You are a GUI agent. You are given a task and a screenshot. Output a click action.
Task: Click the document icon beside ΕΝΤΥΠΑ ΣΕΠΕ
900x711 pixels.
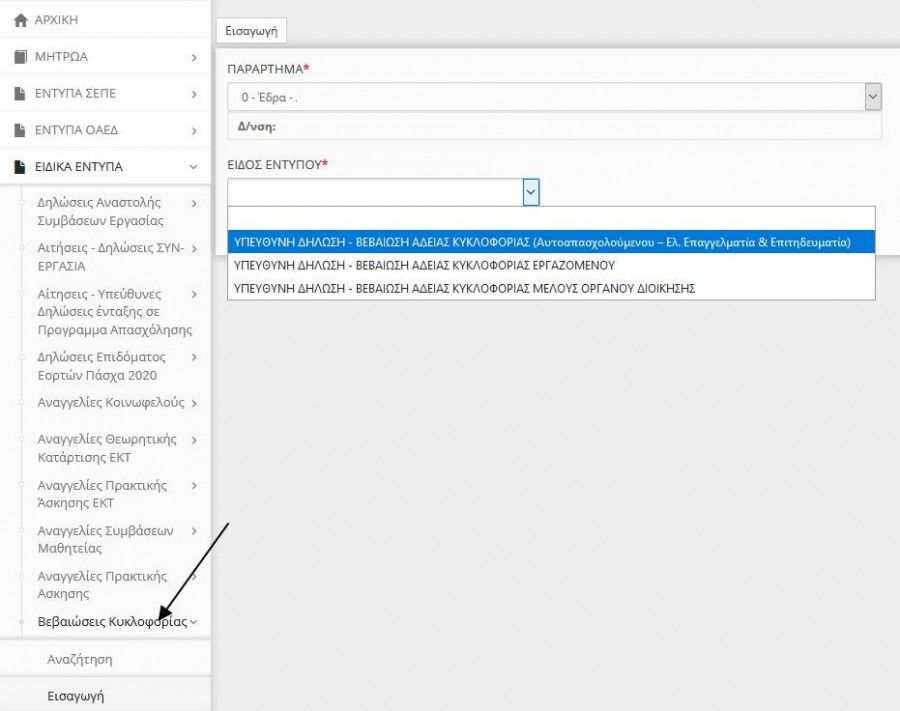coord(19,94)
